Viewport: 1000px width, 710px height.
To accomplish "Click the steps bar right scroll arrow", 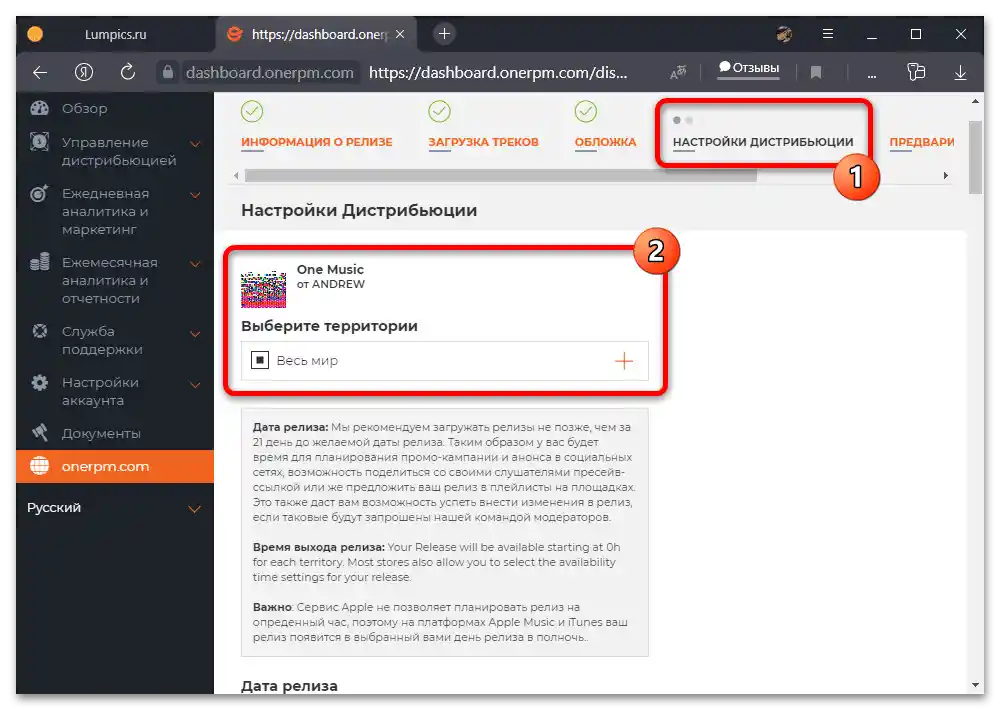I will coord(946,175).
